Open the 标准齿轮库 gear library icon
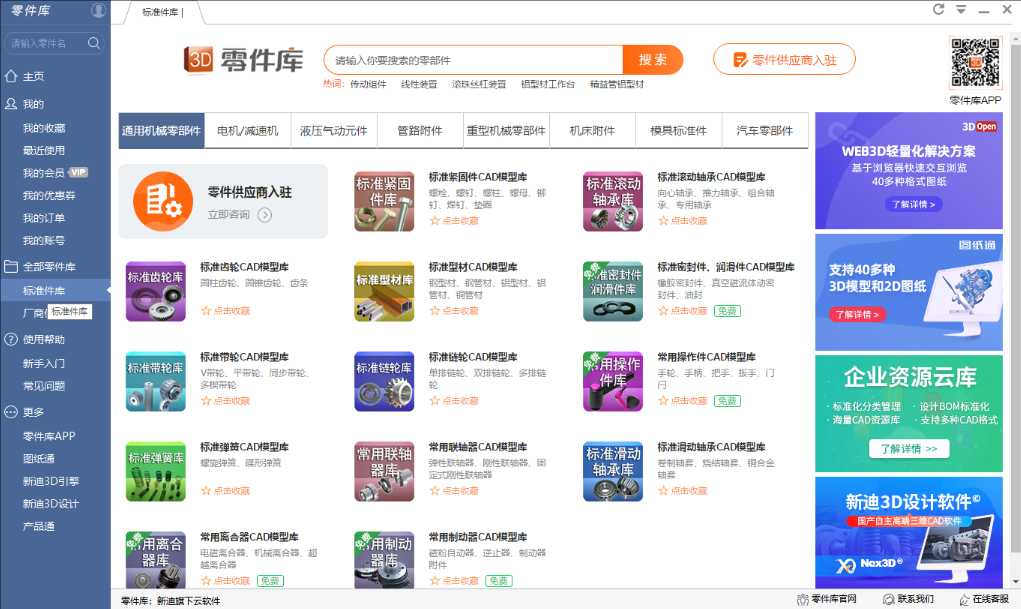Viewport: 1021px width, 609px height. [x=155, y=291]
